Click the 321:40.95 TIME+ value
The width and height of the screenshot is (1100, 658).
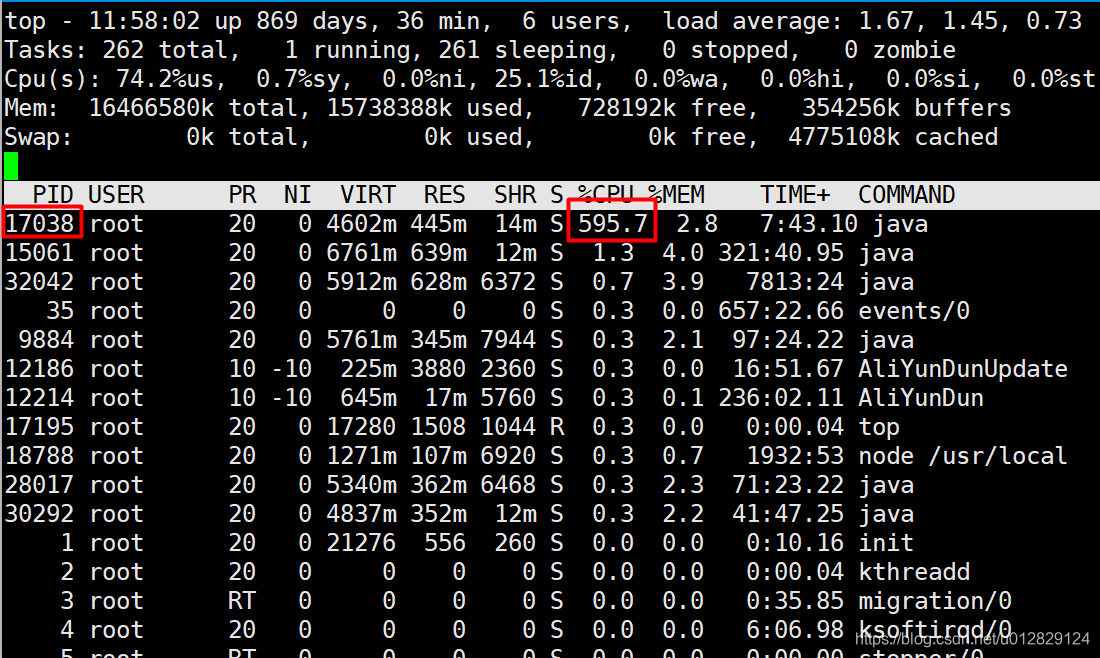click(781, 253)
